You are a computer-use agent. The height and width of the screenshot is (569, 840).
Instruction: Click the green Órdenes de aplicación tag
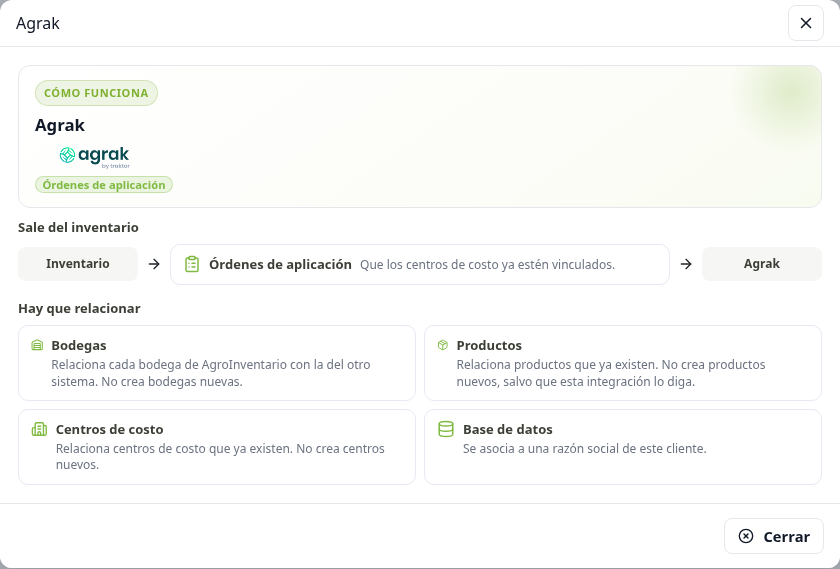pyautogui.click(x=104, y=185)
